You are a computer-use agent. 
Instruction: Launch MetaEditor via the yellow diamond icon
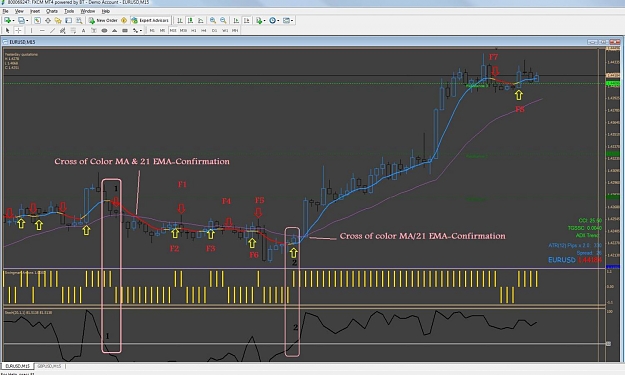click(124, 20)
